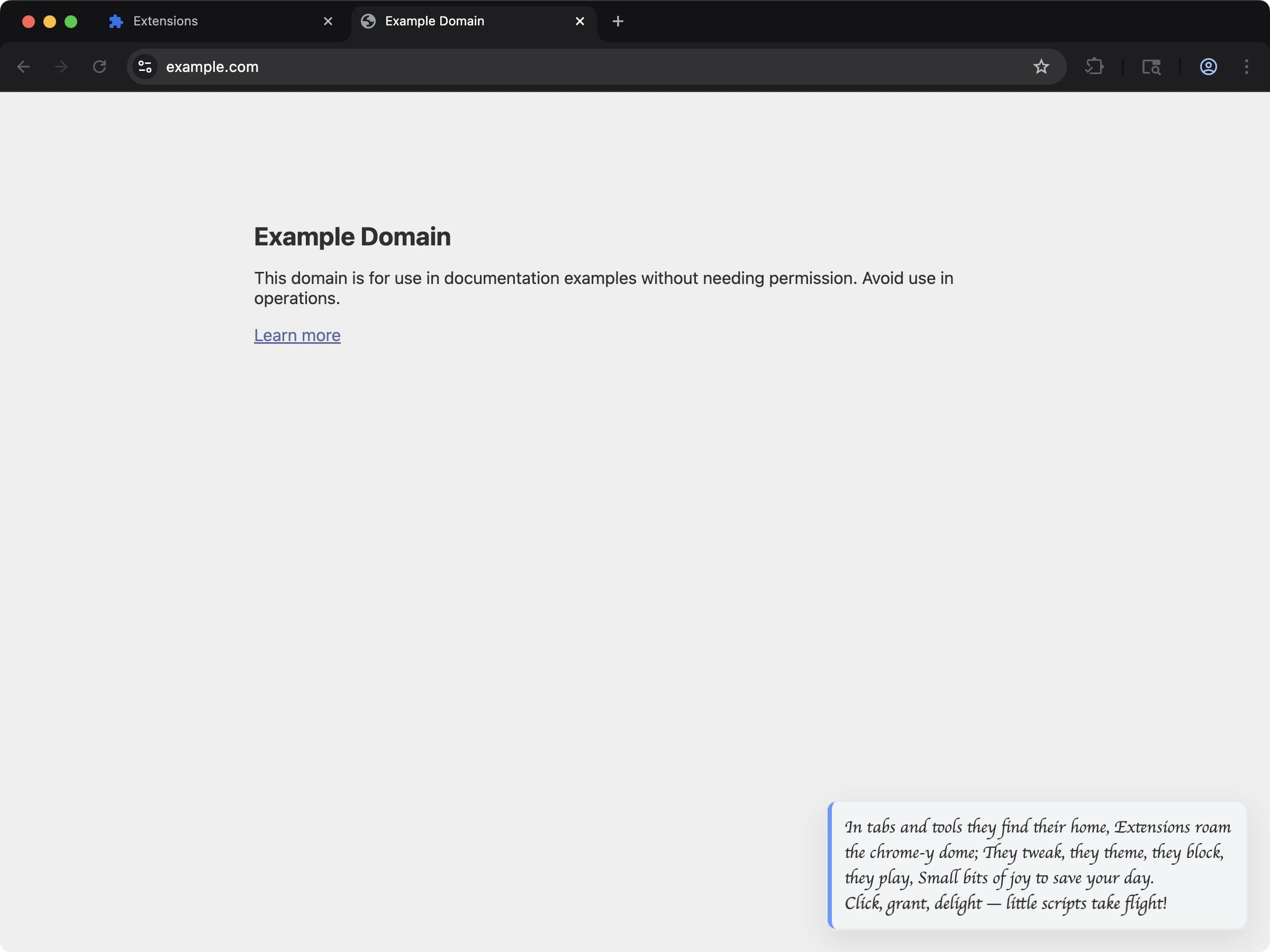Open Chrome's three-dot menu

(1247, 67)
